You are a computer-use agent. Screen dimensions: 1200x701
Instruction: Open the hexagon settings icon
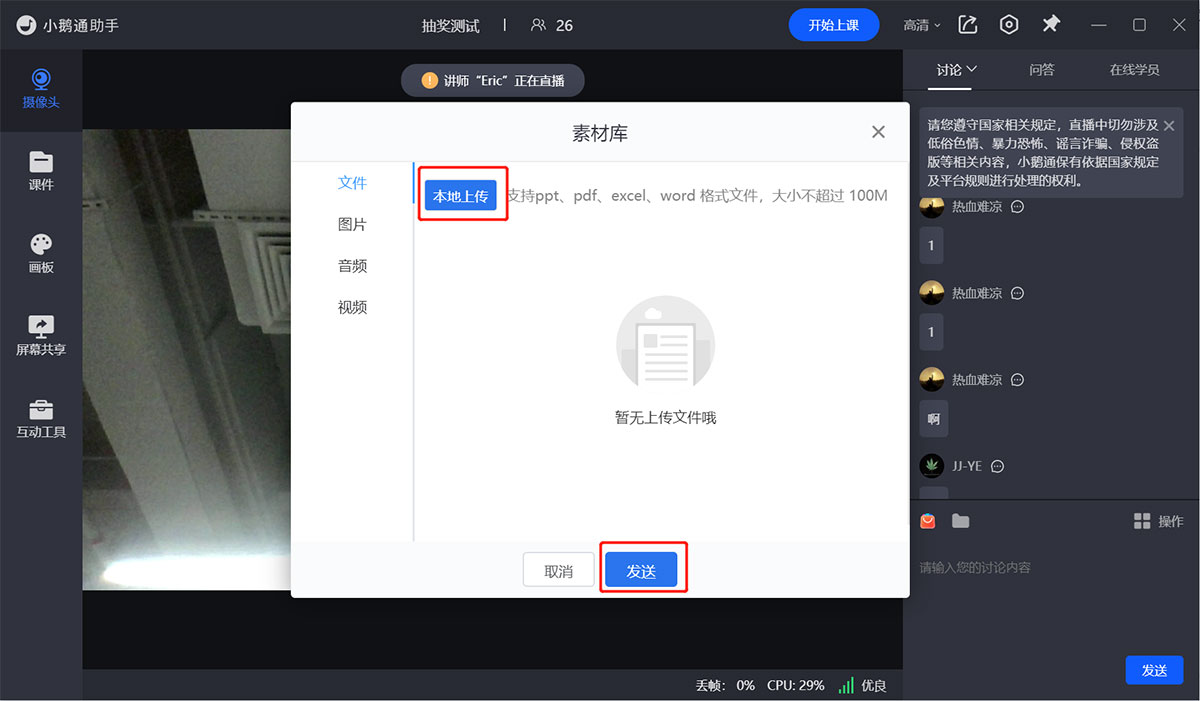(1009, 25)
